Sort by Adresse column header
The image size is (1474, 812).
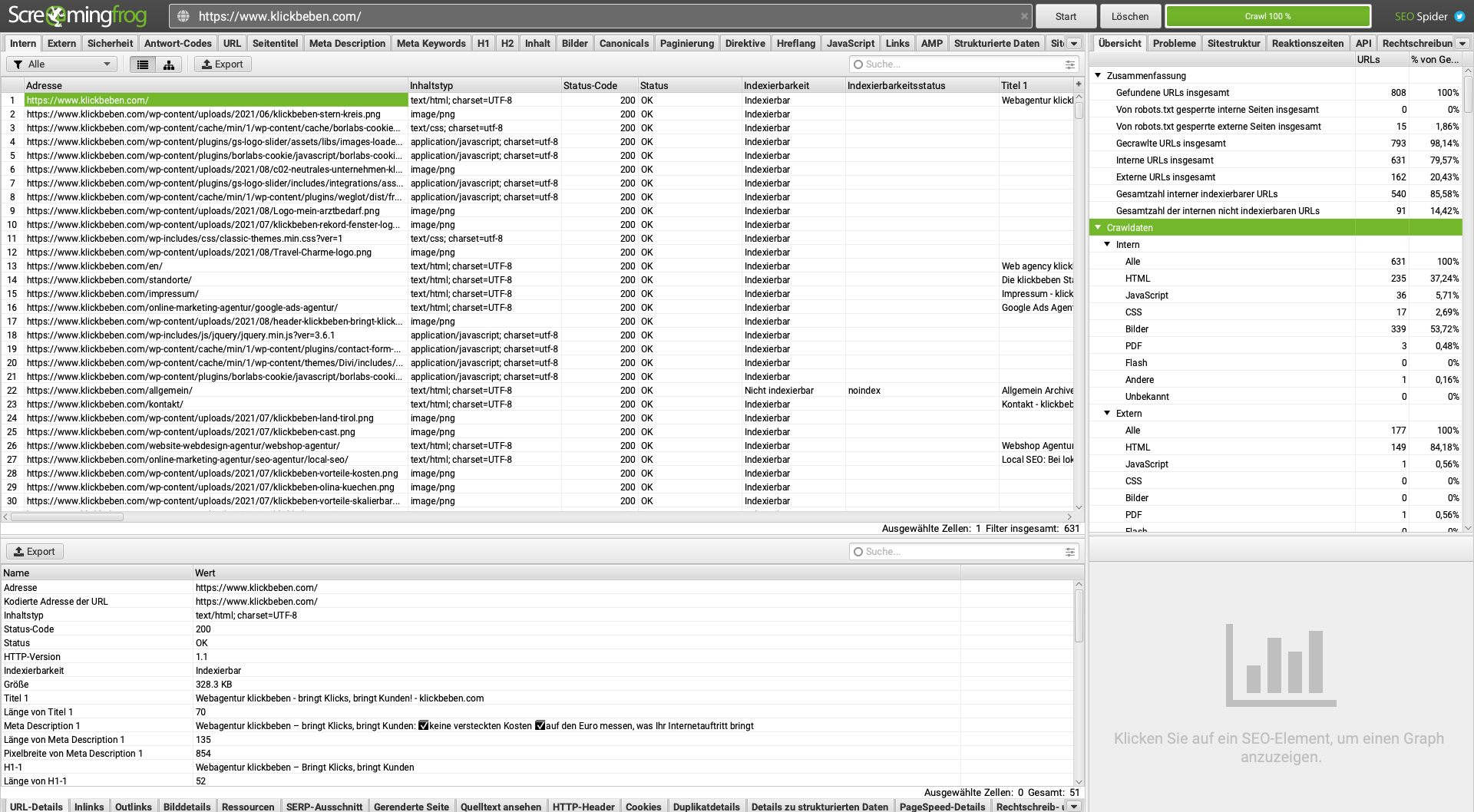(x=216, y=85)
